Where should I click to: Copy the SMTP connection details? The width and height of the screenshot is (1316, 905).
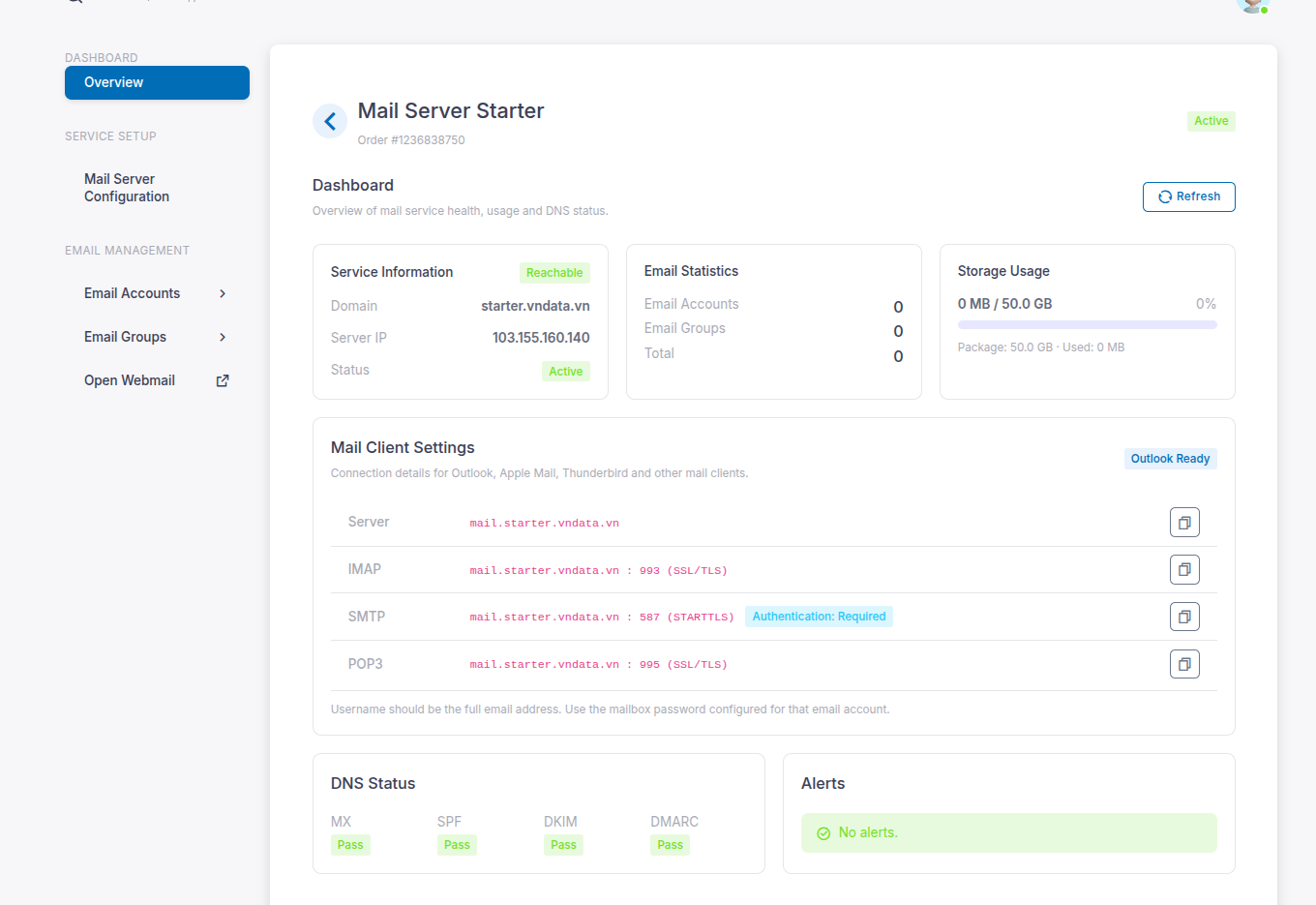(x=1184, y=617)
